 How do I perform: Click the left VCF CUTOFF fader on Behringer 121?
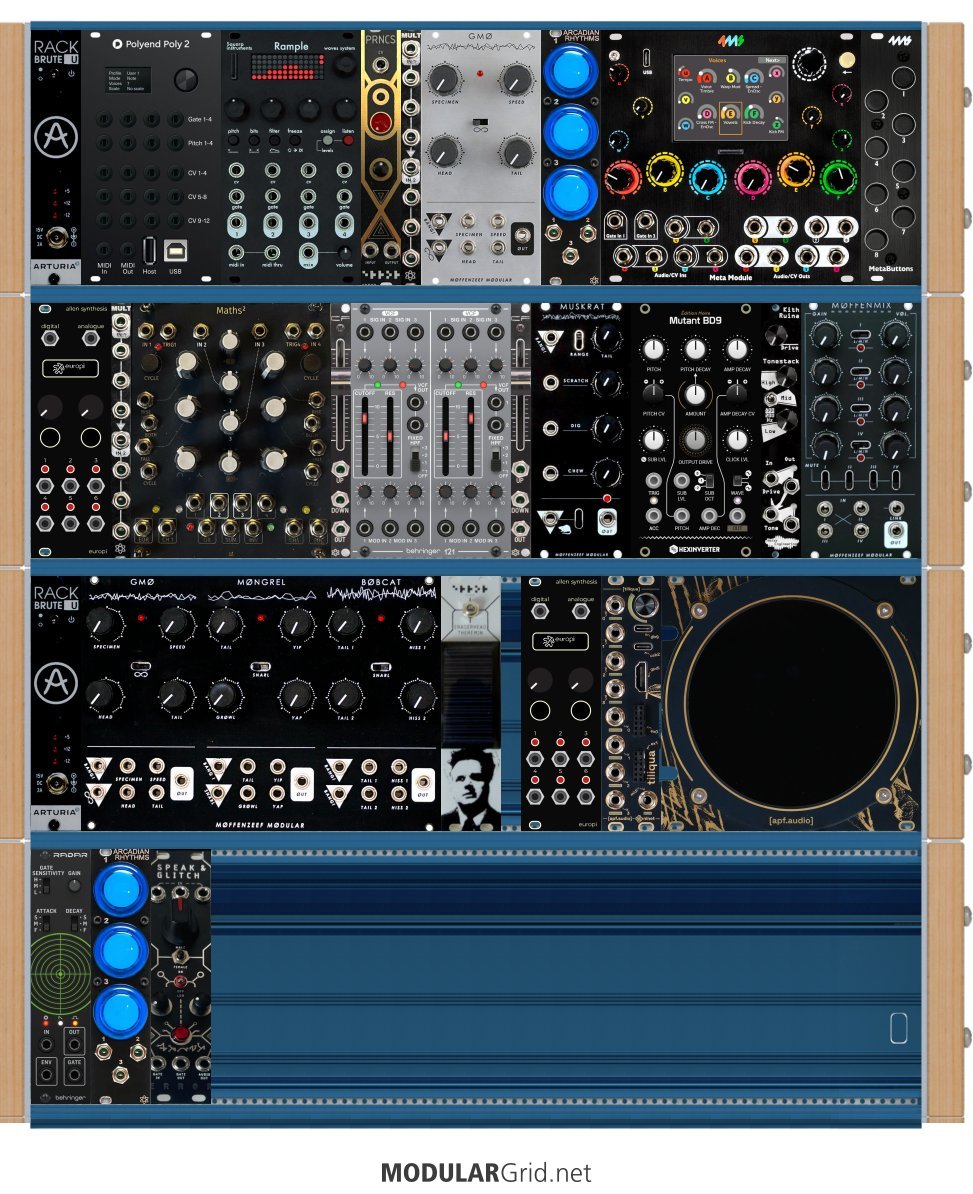[365, 436]
